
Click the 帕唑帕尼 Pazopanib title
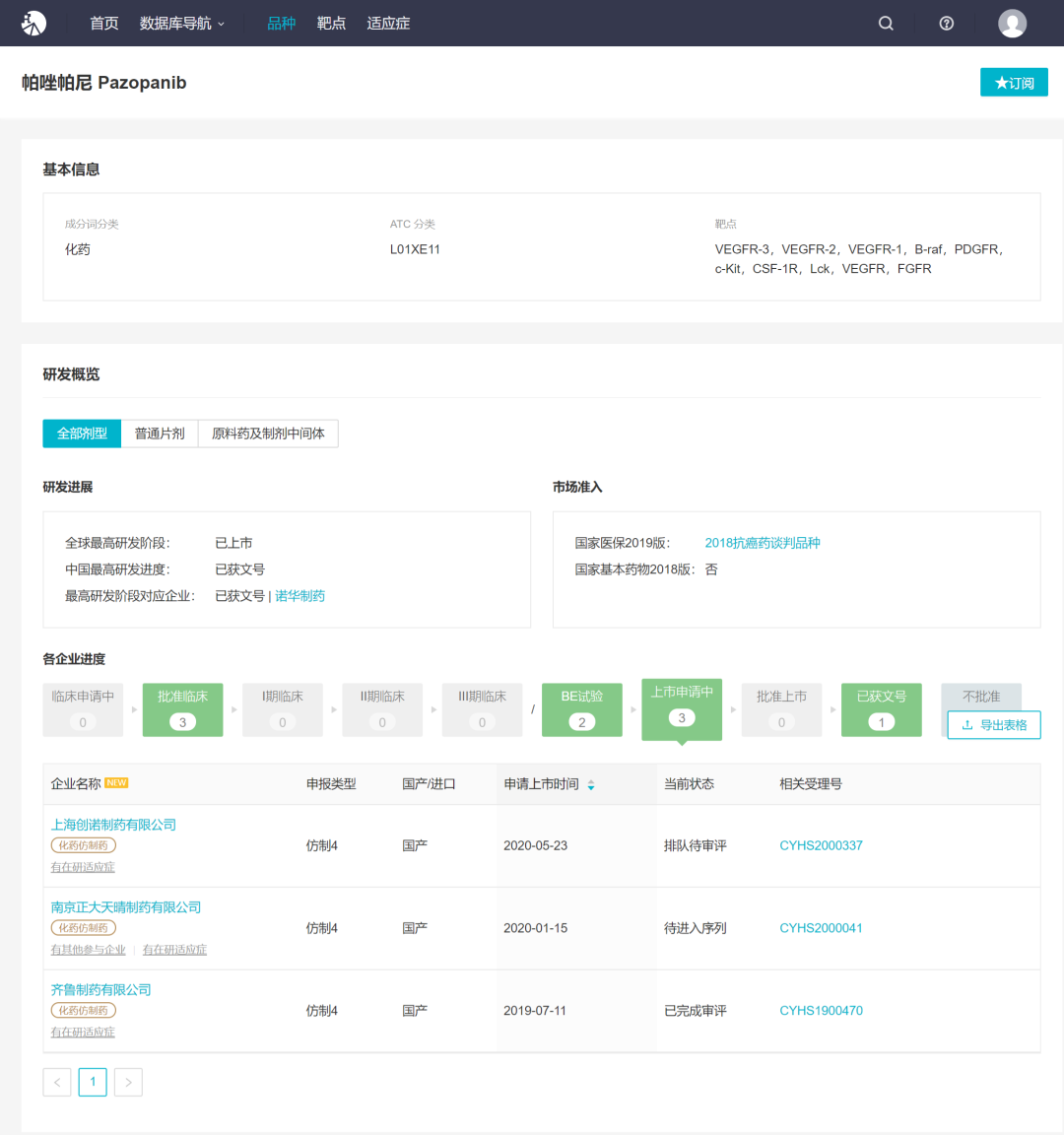pos(104,83)
